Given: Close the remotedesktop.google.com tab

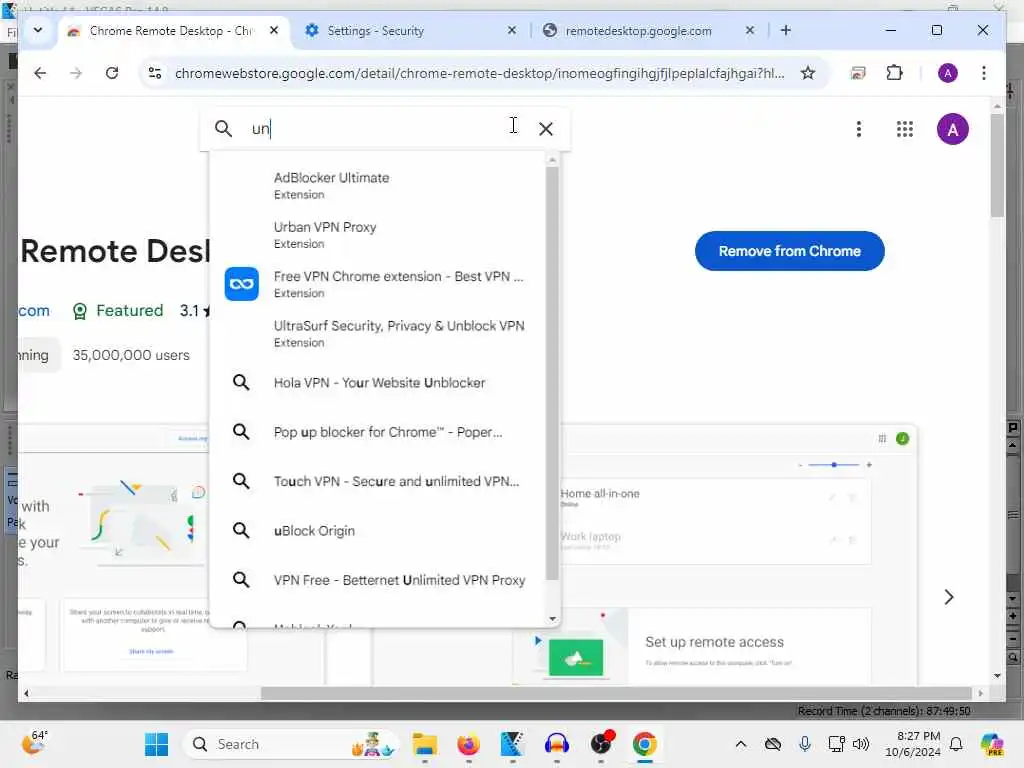Looking at the screenshot, I should tap(750, 31).
